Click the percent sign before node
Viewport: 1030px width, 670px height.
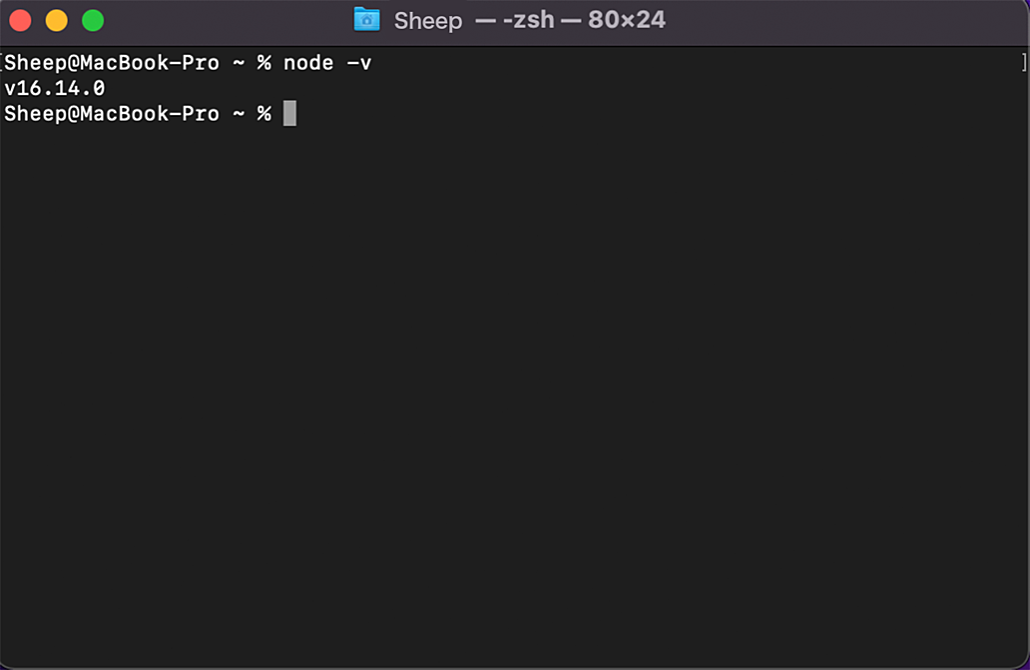coord(264,63)
